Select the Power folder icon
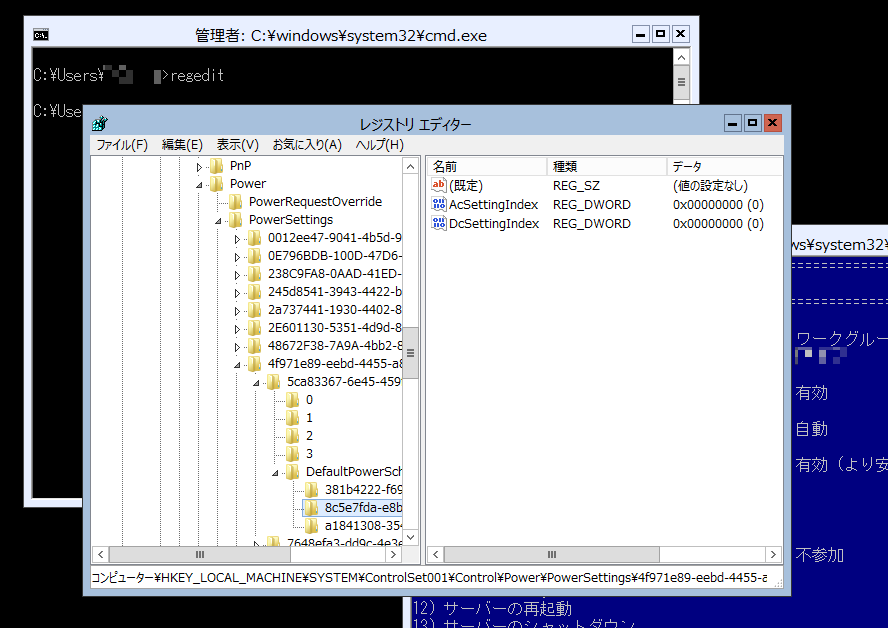This screenshot has width=888, height=628. (x=216, y=183)
